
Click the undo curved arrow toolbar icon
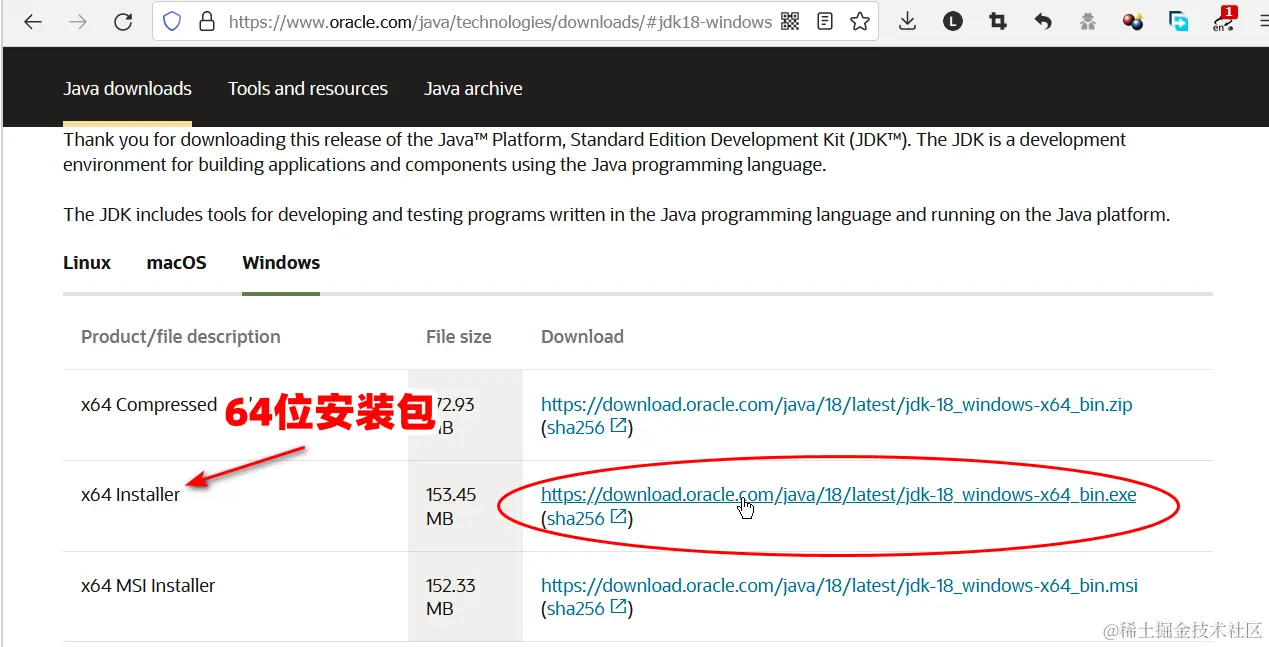(x=1042, y=21)
